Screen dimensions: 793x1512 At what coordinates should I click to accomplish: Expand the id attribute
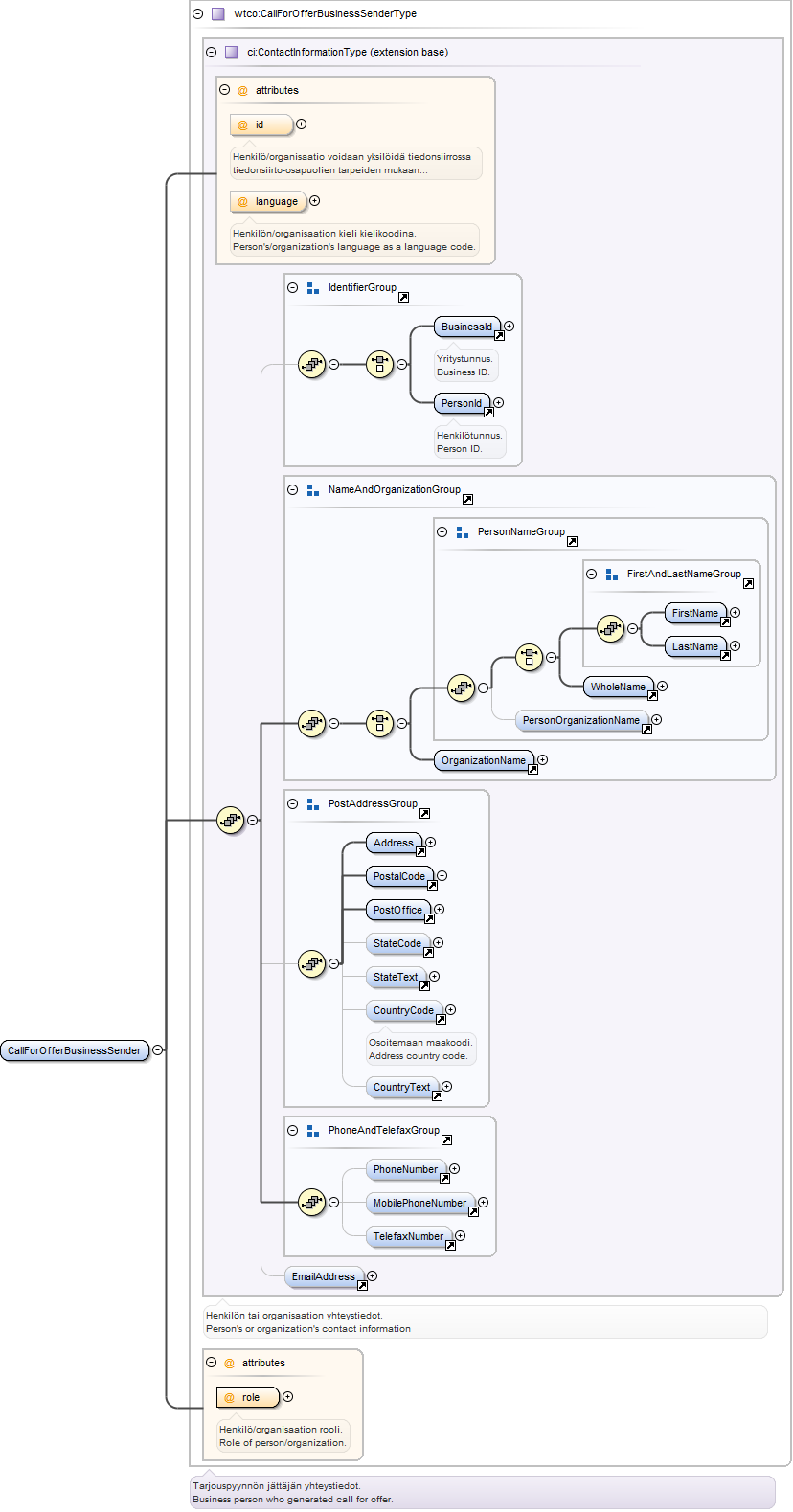point(302,124)
